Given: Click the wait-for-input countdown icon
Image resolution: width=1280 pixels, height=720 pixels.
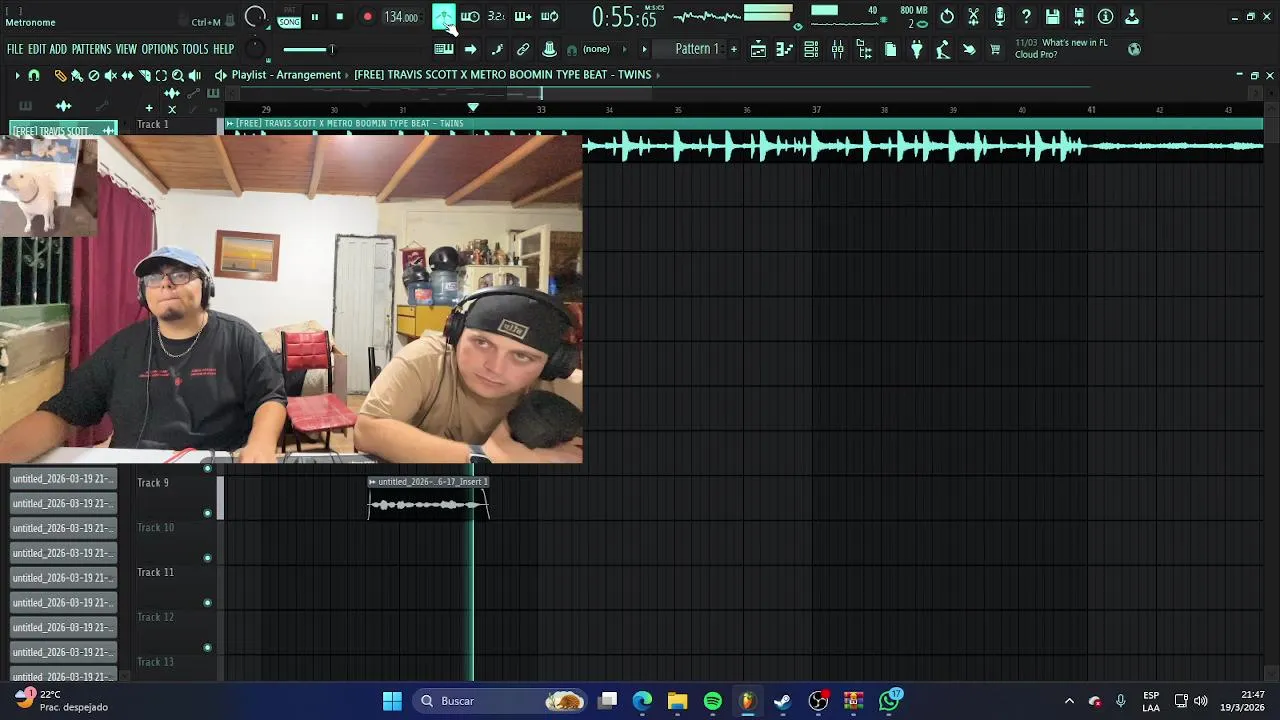Looking at the screenshot, I should 470,16.
